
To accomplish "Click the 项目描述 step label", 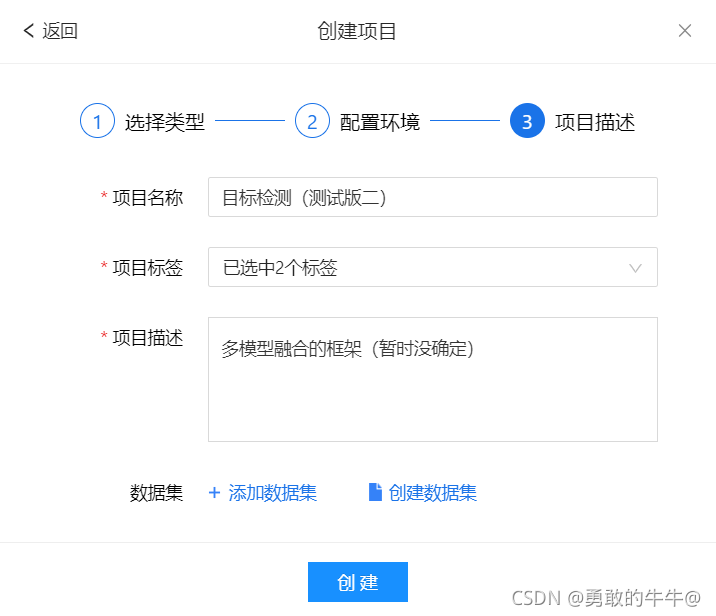I will 595,122.
